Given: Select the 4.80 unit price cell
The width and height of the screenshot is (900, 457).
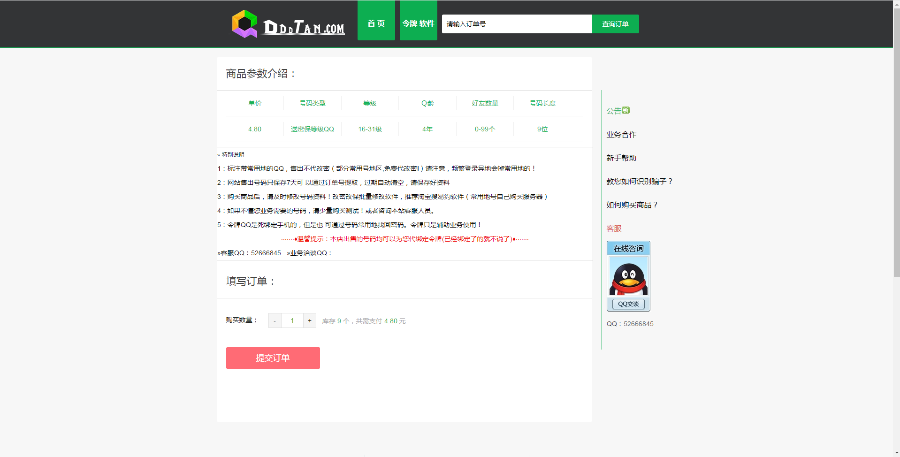Looking at the screenshot, I should click(x=255, y=129).
